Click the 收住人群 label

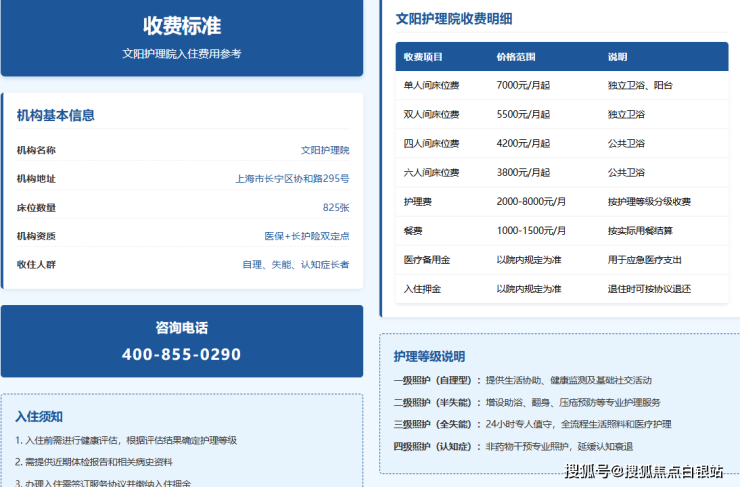click(x=36, y=264)
